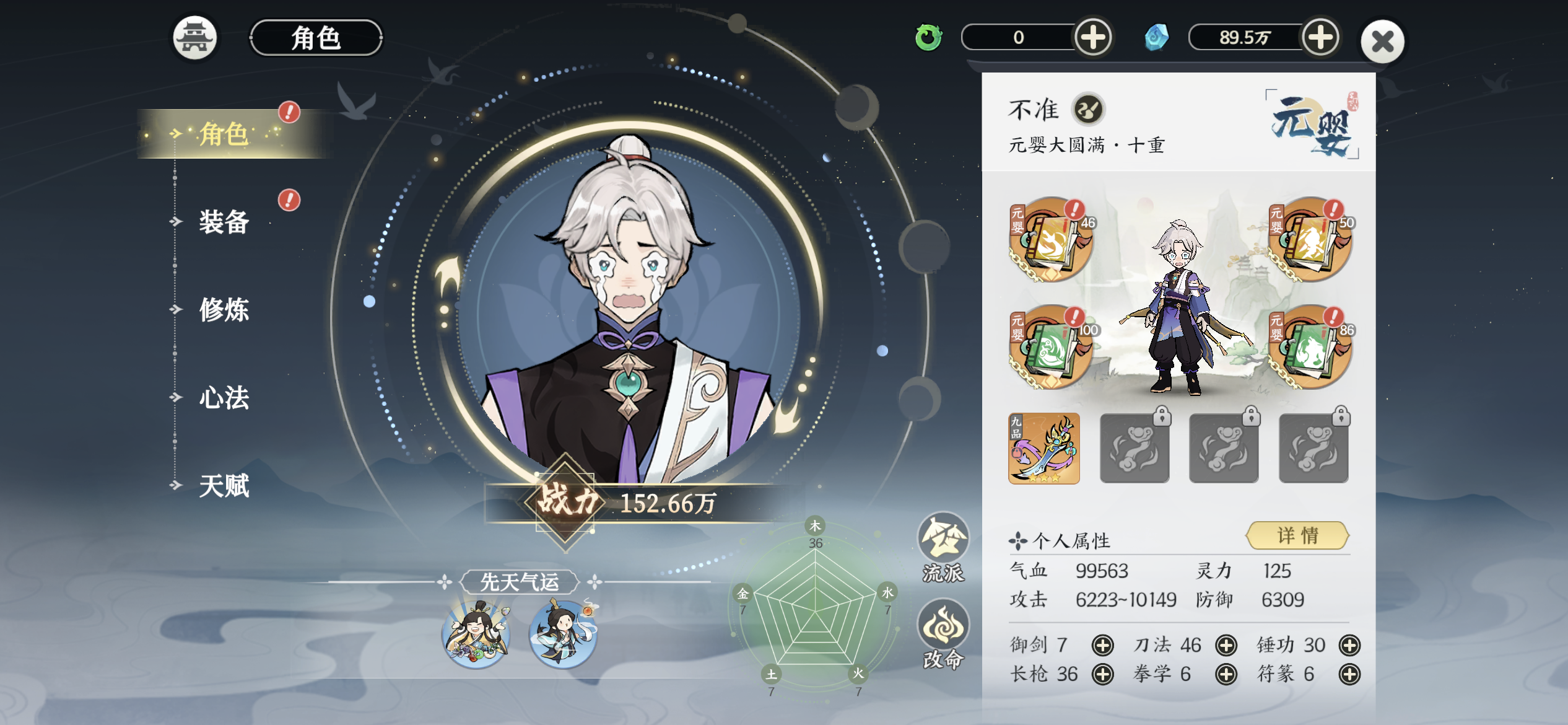
Task: Select the first 先天气运 character portrait
Action: coord(476,635)
